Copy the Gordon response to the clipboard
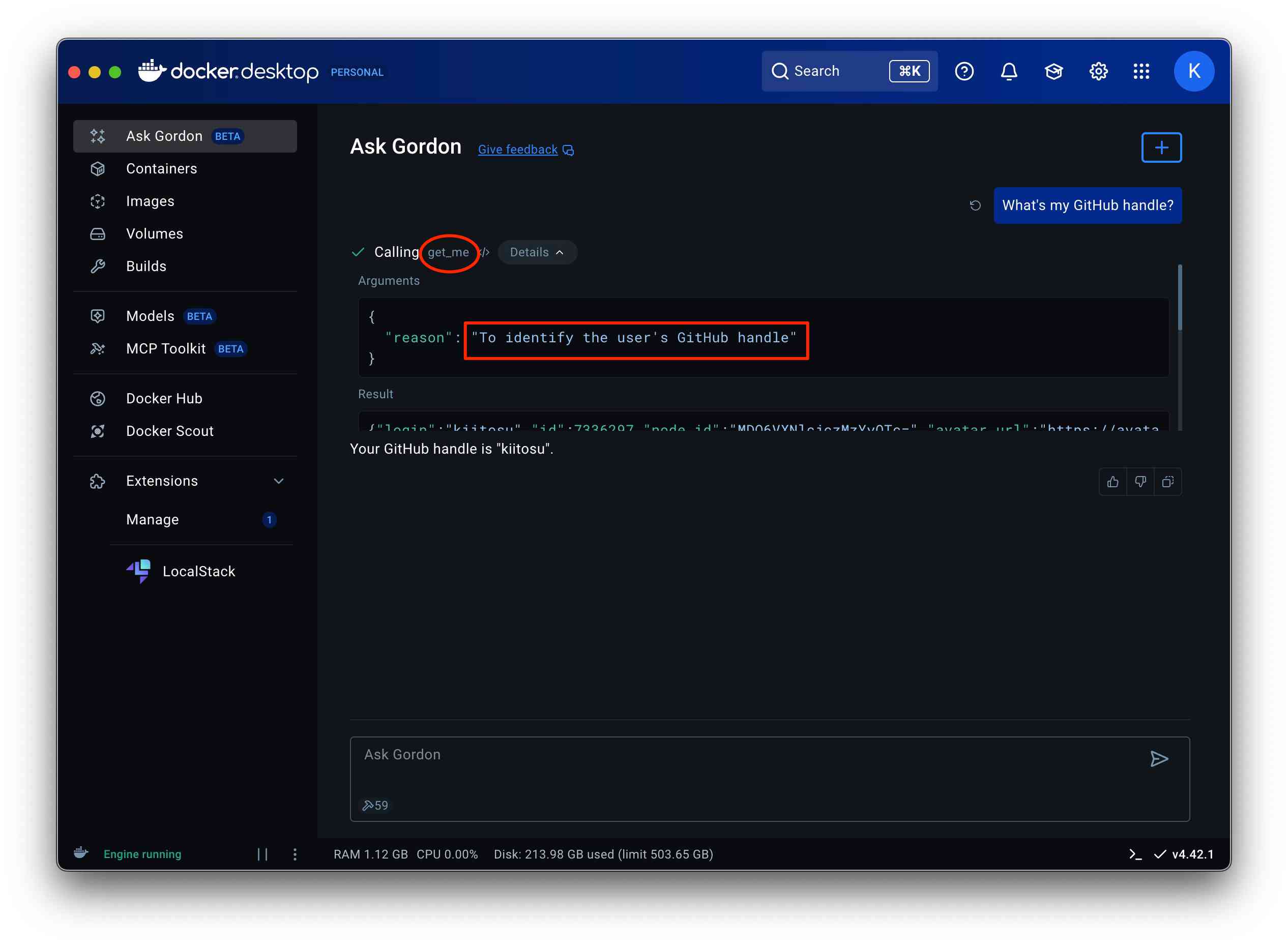Image resolution: width=1288 pixels, height=946 pixels. click(x=1167, y=482)
